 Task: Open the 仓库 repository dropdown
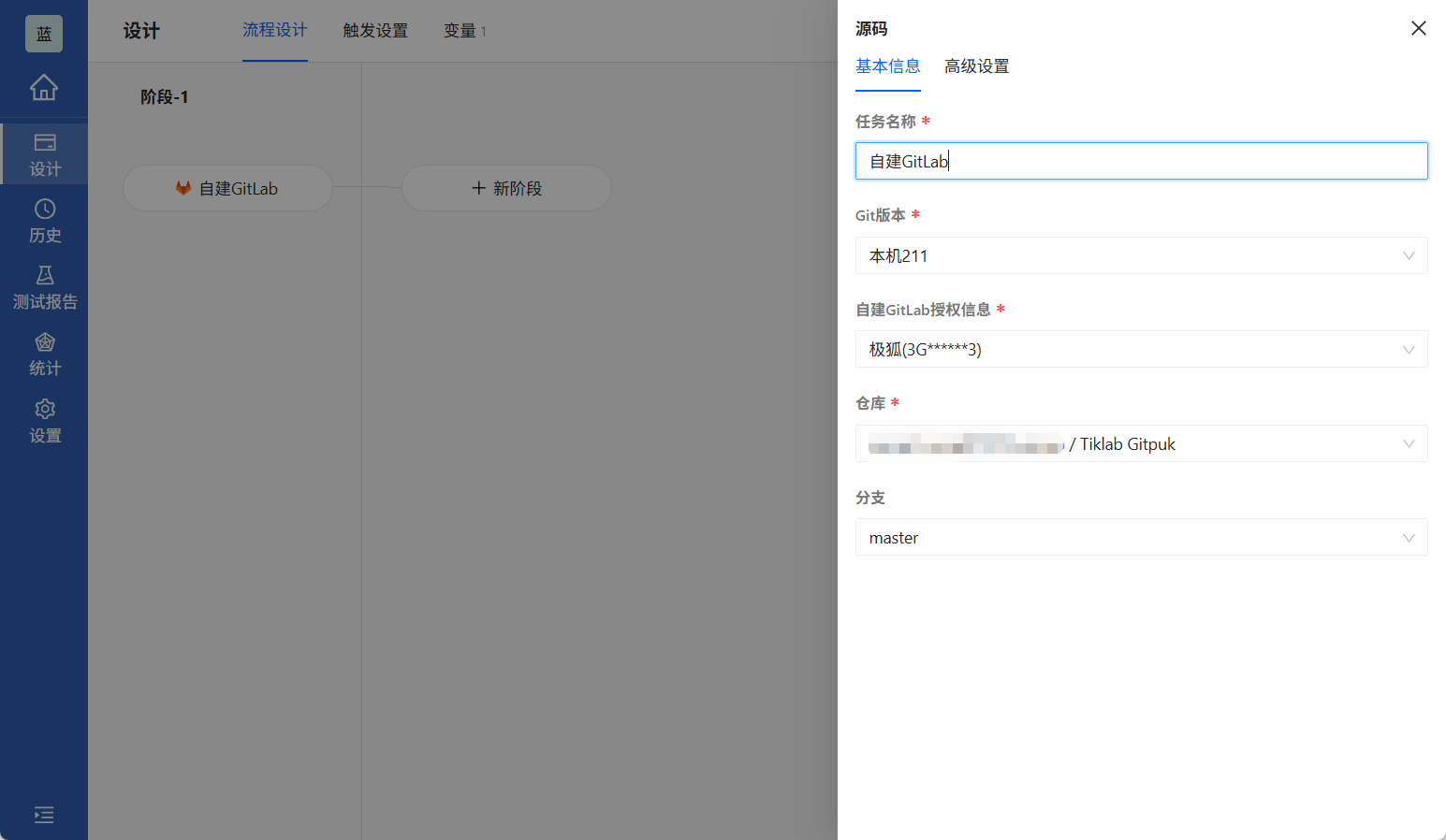tap(1141, 443)
